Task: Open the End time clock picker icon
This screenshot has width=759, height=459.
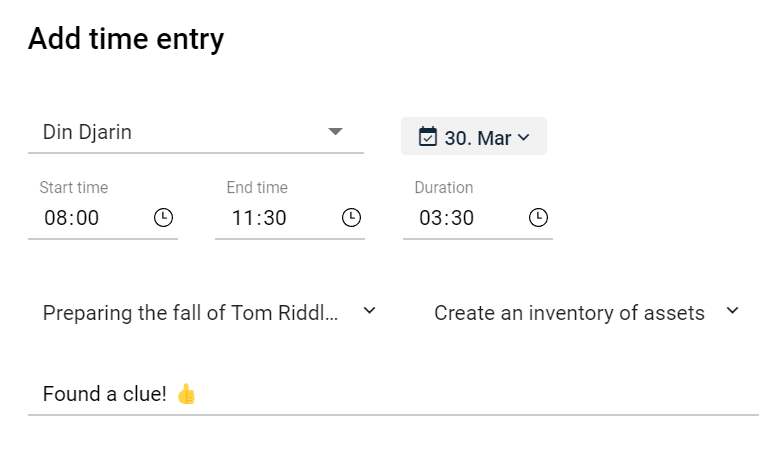Action: click(351, 217)
